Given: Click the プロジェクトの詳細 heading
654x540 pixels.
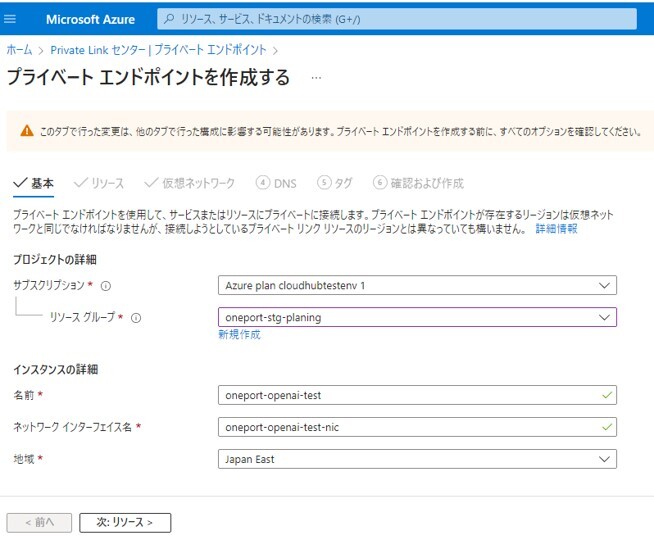Looking at the screenshot, I should pyautogui.click(x=55, y=259).
